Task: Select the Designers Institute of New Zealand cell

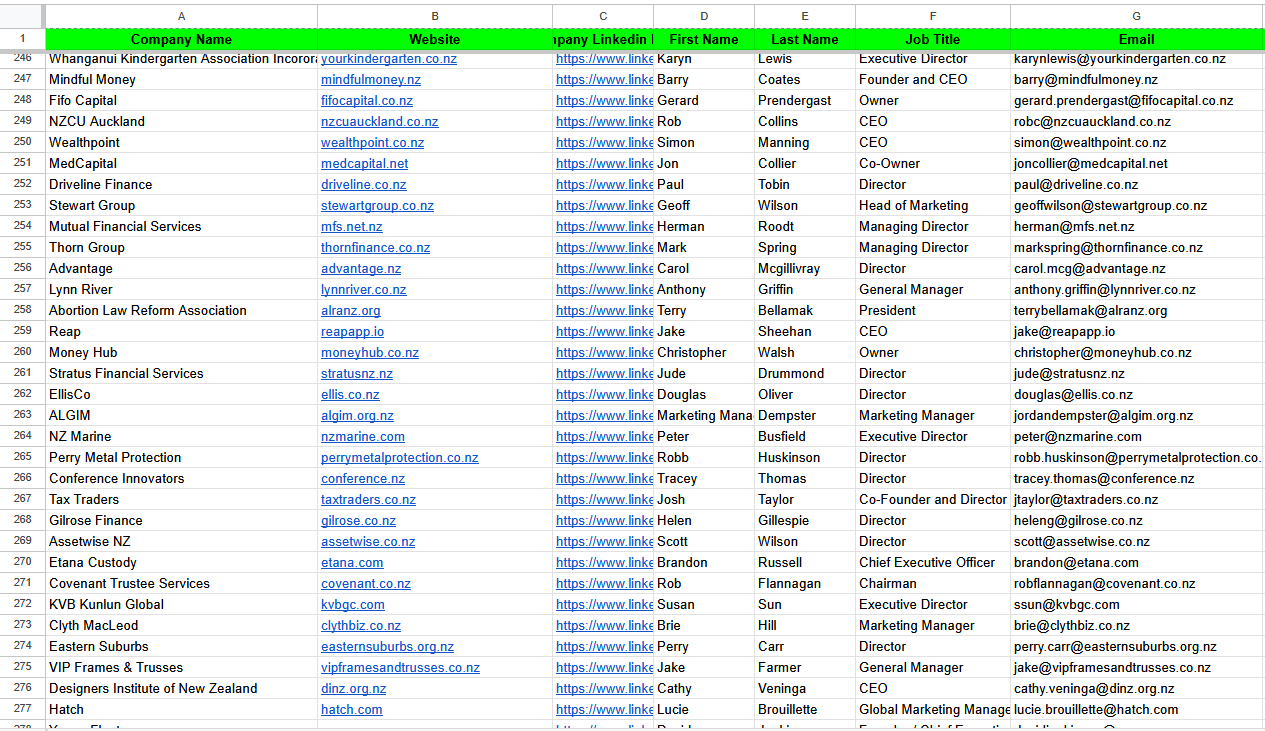Action: (181, 689)
